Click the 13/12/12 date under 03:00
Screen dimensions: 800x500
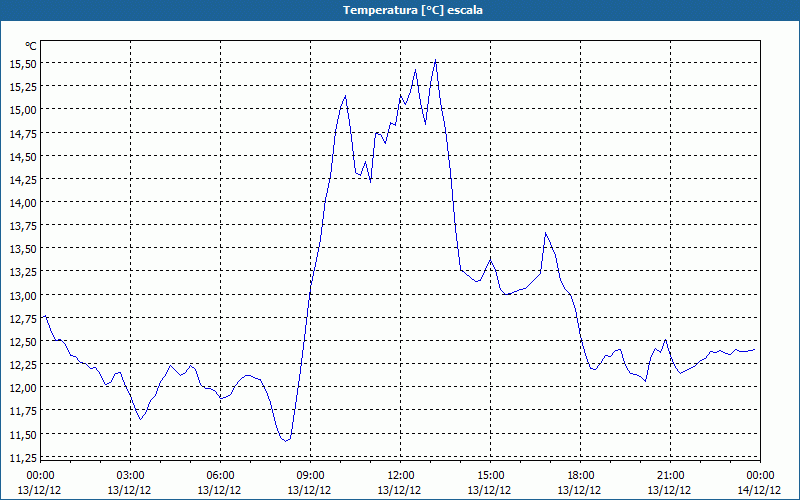pos(129,490)
